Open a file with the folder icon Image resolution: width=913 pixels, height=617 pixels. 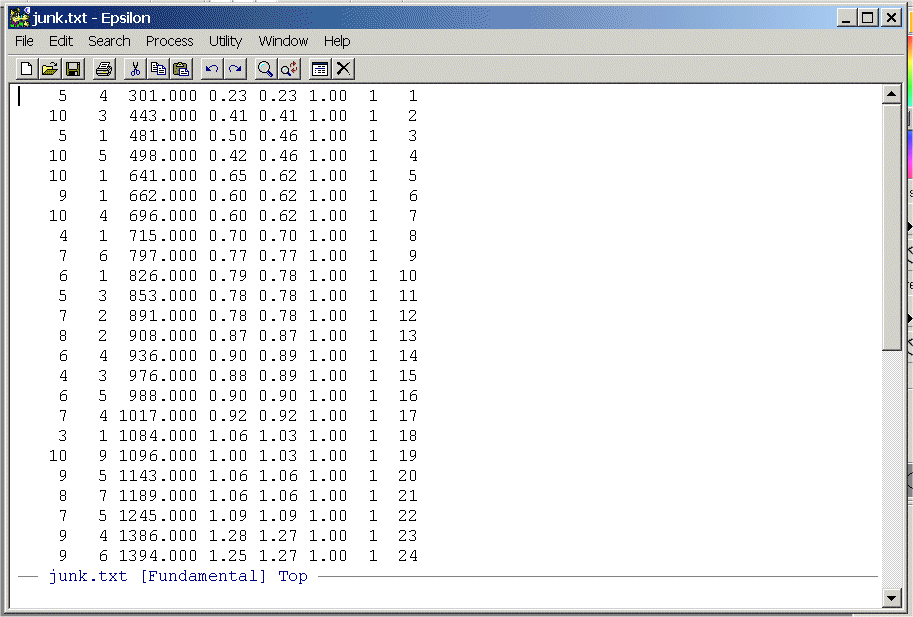(50, 69)
